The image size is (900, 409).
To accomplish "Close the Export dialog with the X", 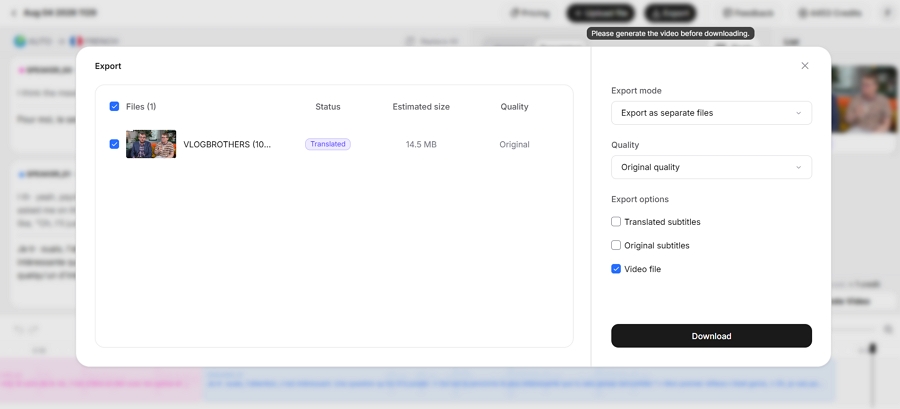I will point(805,66).
